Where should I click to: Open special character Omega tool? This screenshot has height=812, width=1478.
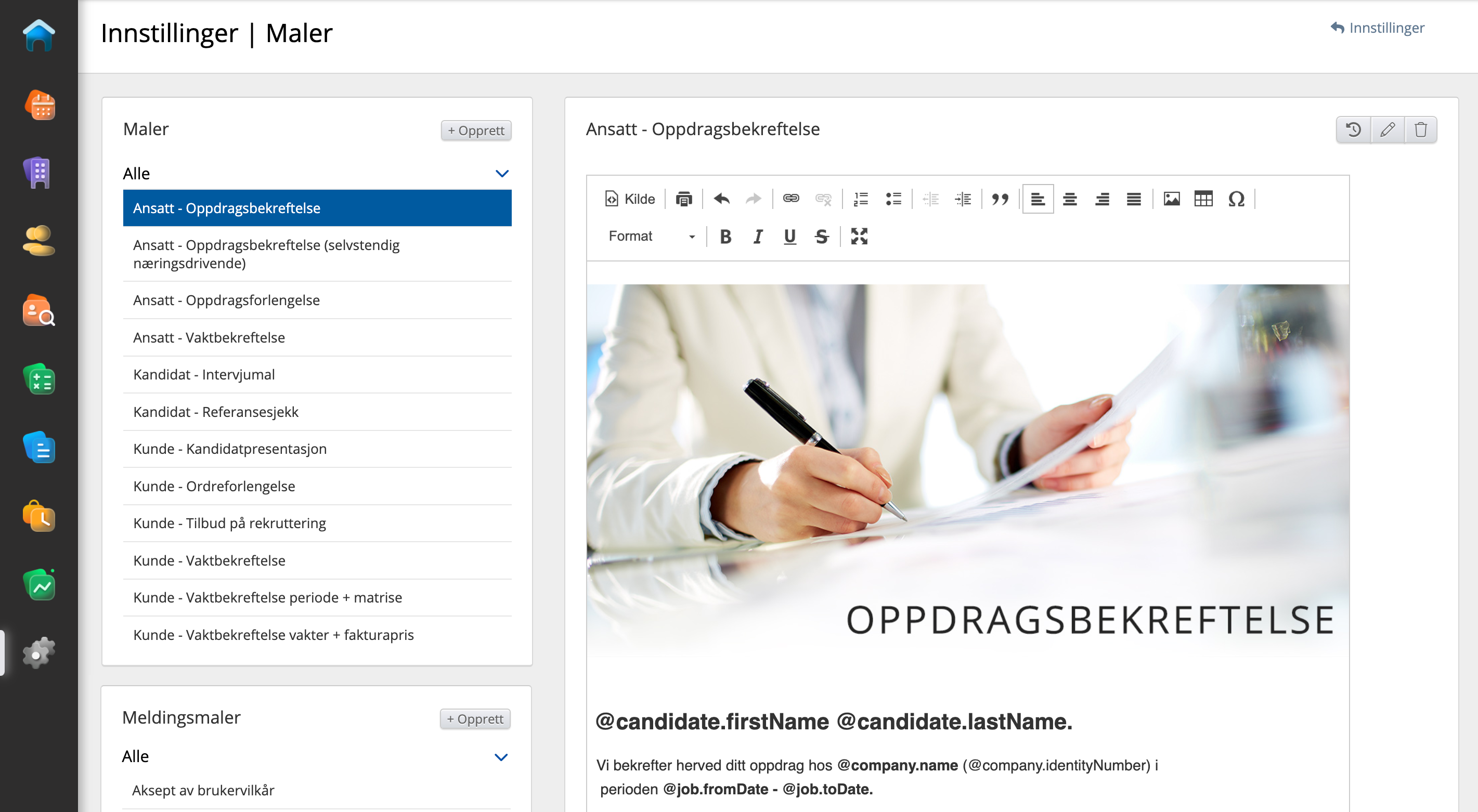[1236, 199]
